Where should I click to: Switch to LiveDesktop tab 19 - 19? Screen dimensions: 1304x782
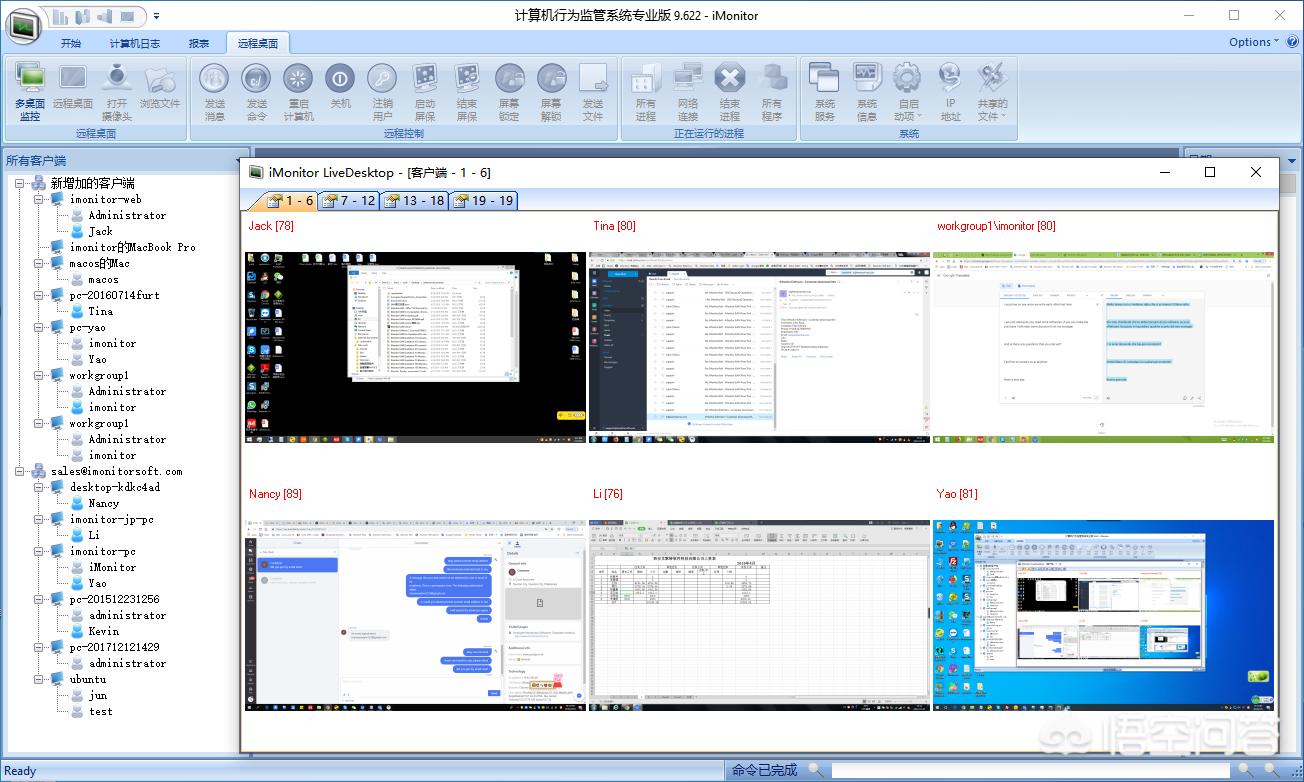(482, 201)
